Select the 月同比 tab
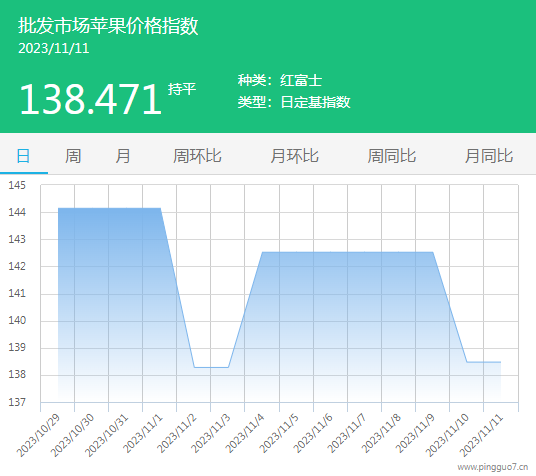This screenshot has height=476, width=536. [x=489, y=156]
